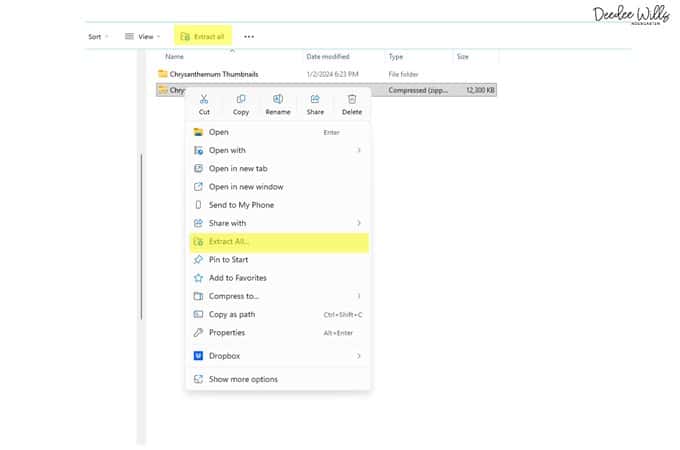The height and width of the screenshot is (450, 680).
Task: Click the Cut scissors icon
Action: point(204,99)
